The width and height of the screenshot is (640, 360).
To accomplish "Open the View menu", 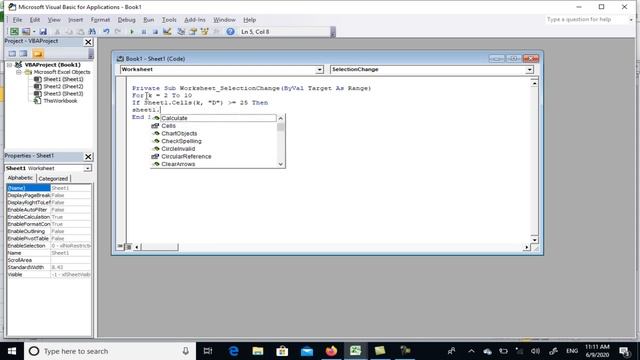I will coord(54,20).
